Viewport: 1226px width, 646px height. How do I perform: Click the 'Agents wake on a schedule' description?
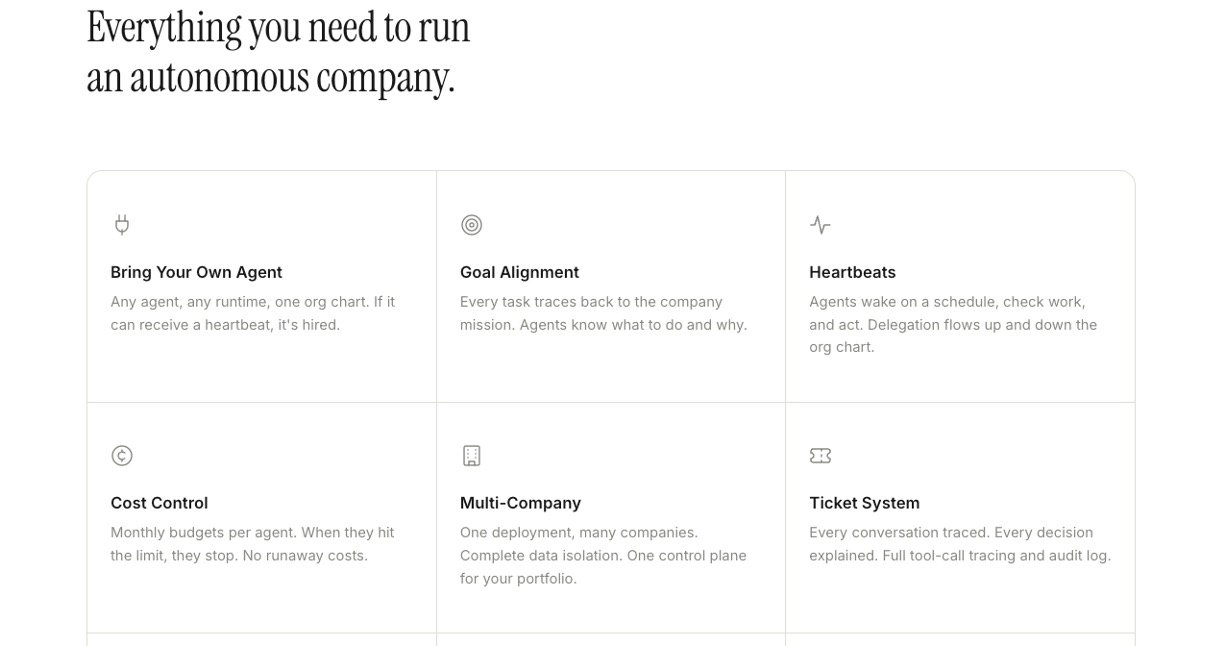tap(953, 324)
